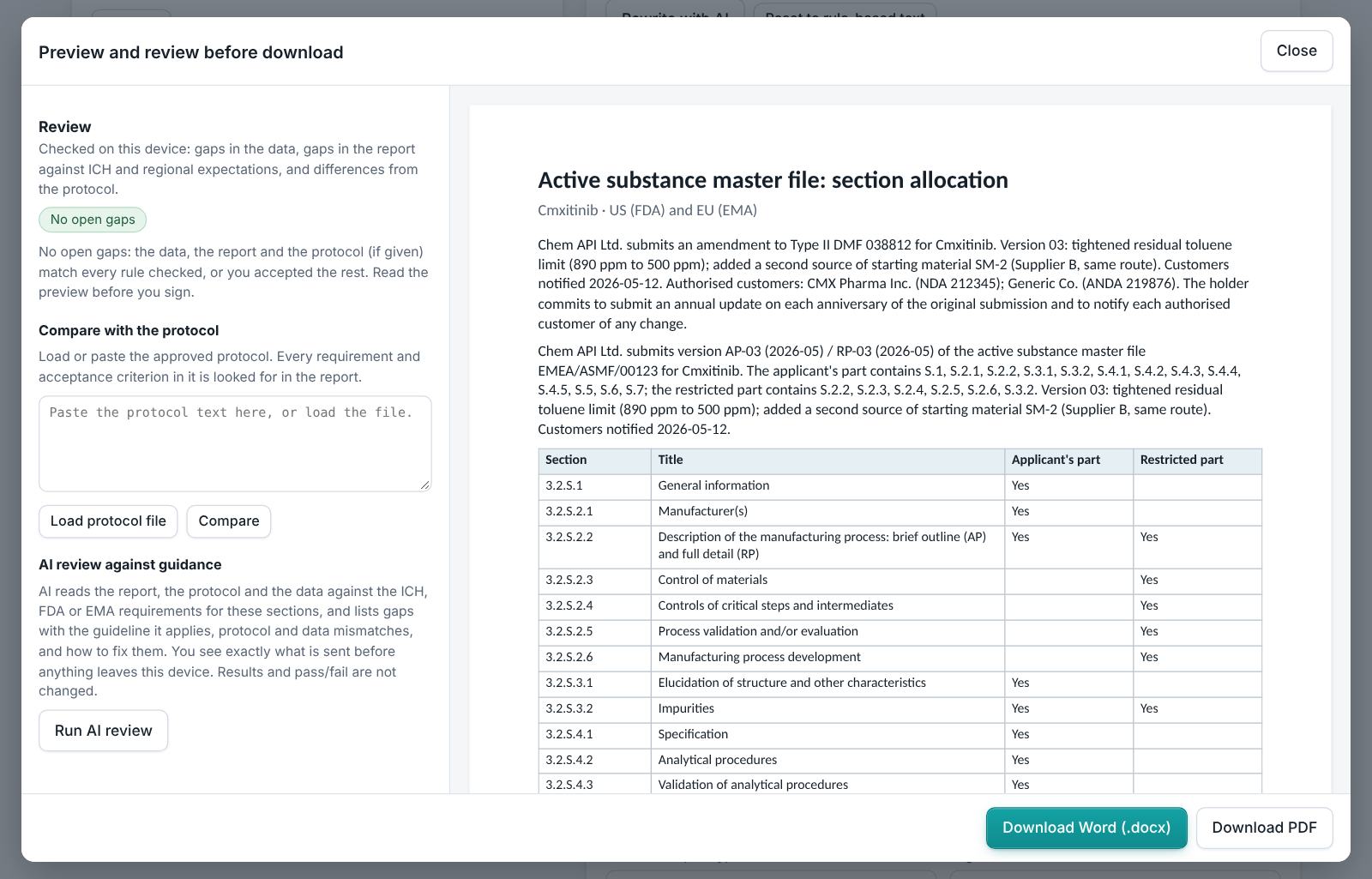Click the 'Section' column header
The image size is (1372, 879).
point(594,461)
